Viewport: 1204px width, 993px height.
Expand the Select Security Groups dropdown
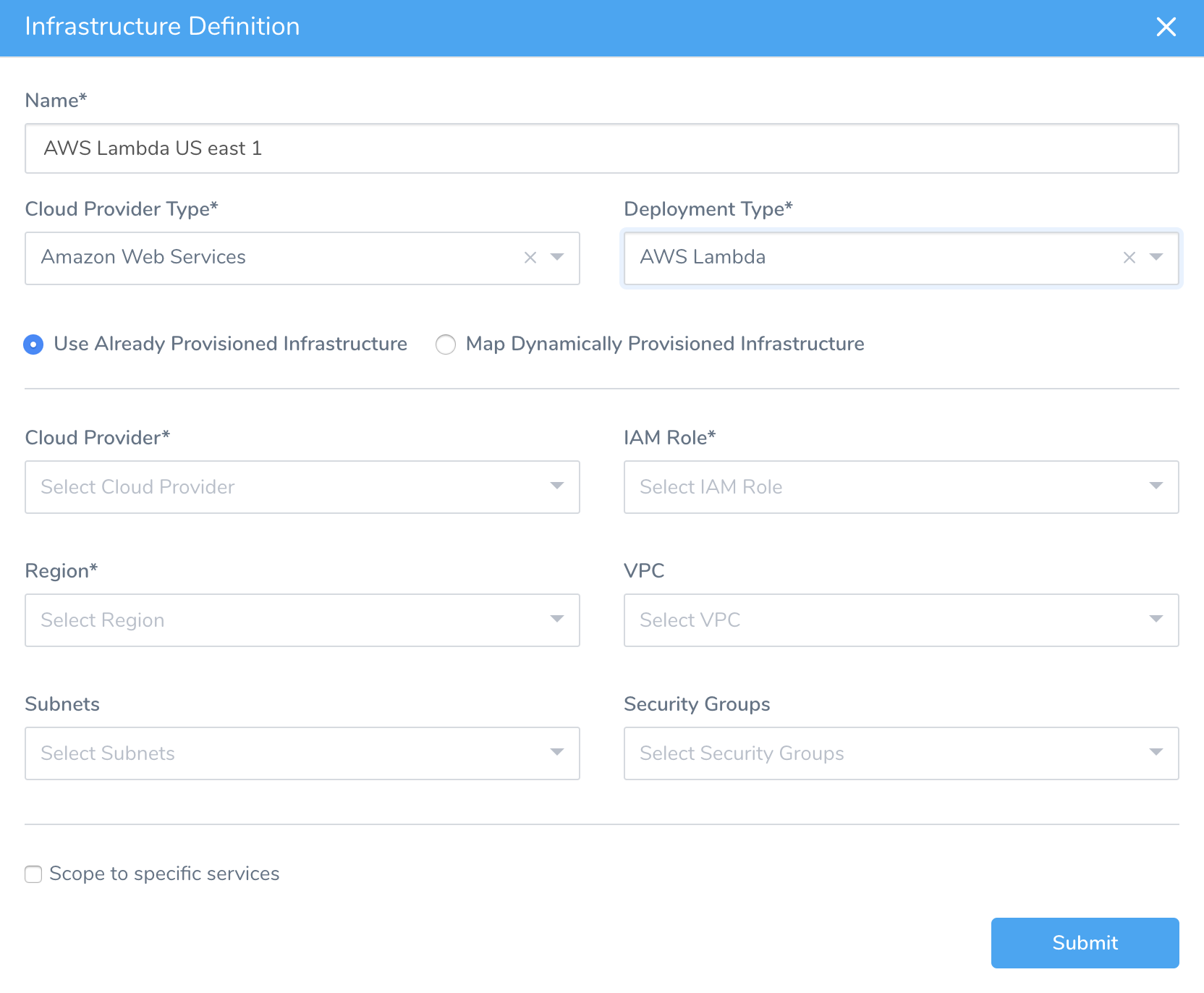[x=902, y=753]
